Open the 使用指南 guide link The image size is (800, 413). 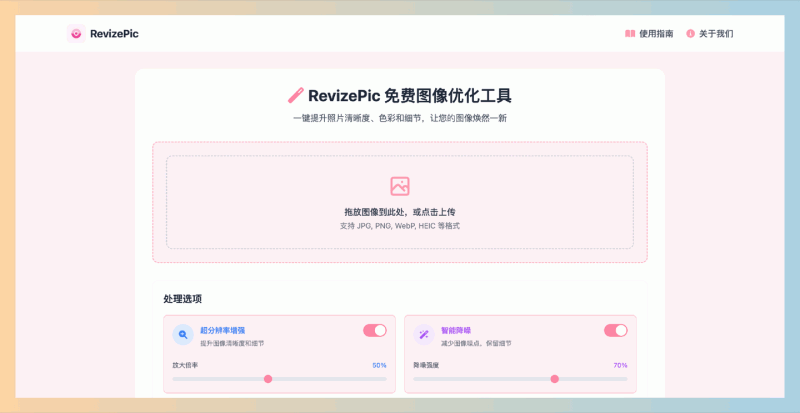coord(649,34)
